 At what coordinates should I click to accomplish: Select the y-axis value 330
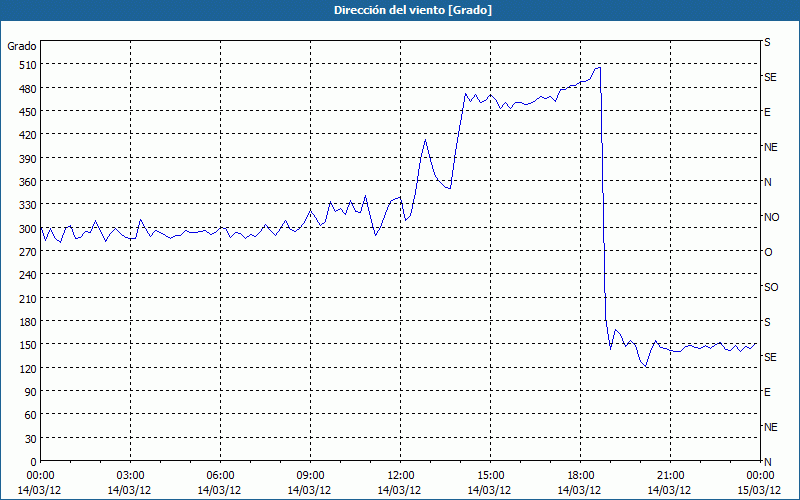28,205
